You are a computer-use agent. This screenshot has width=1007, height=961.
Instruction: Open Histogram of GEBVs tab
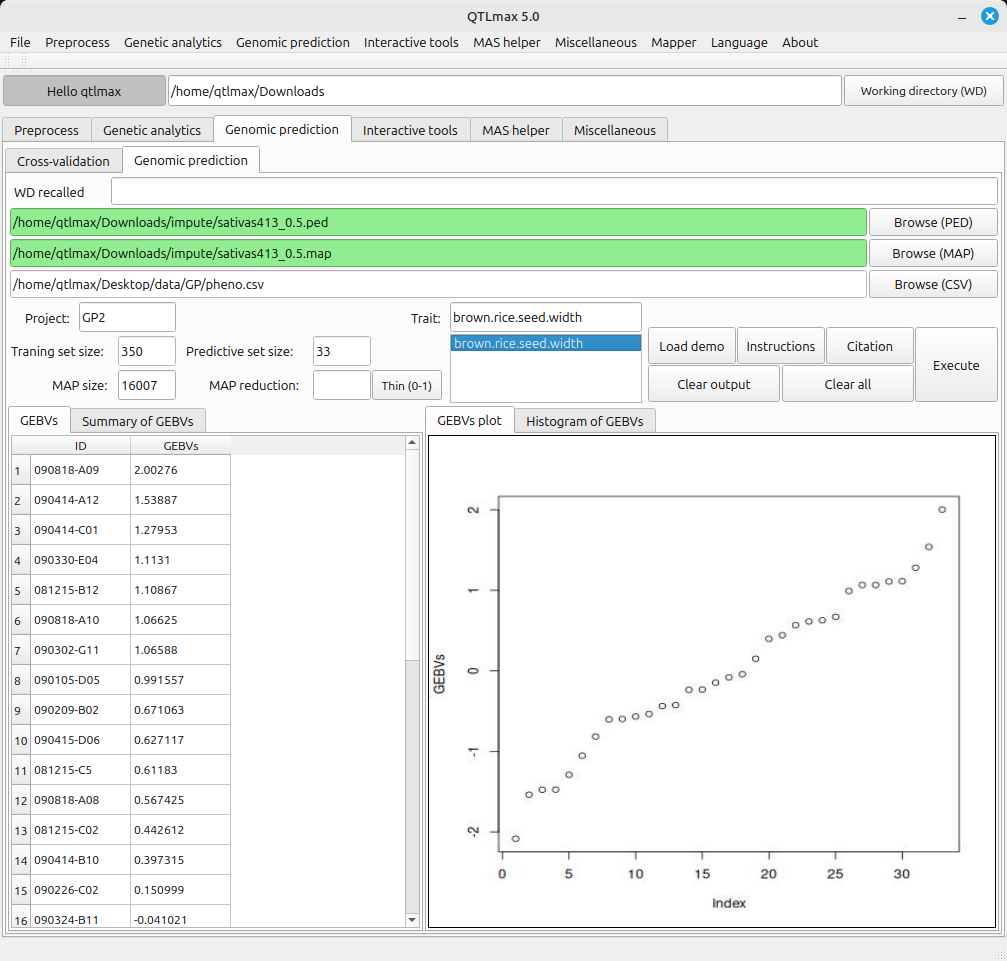(585, 421)
